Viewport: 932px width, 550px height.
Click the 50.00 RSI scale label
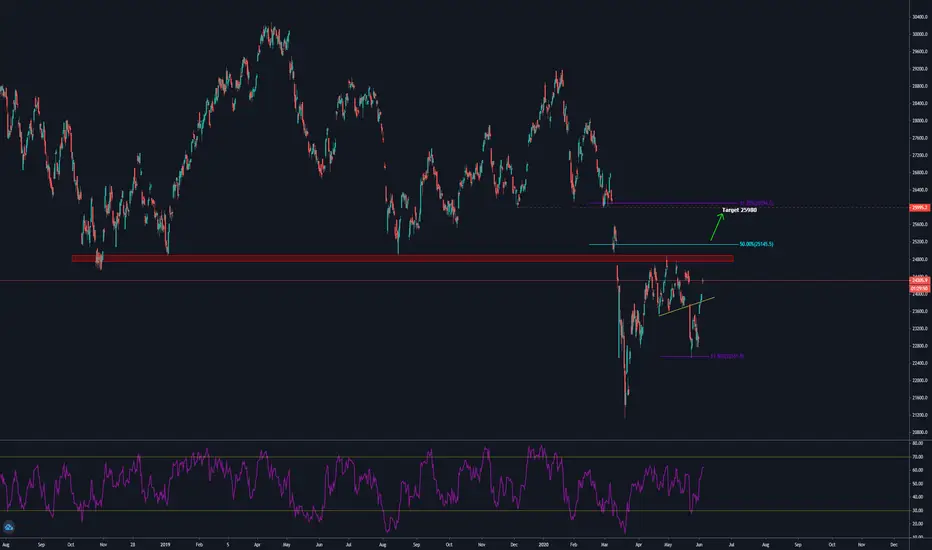click(x=918, y=483)
